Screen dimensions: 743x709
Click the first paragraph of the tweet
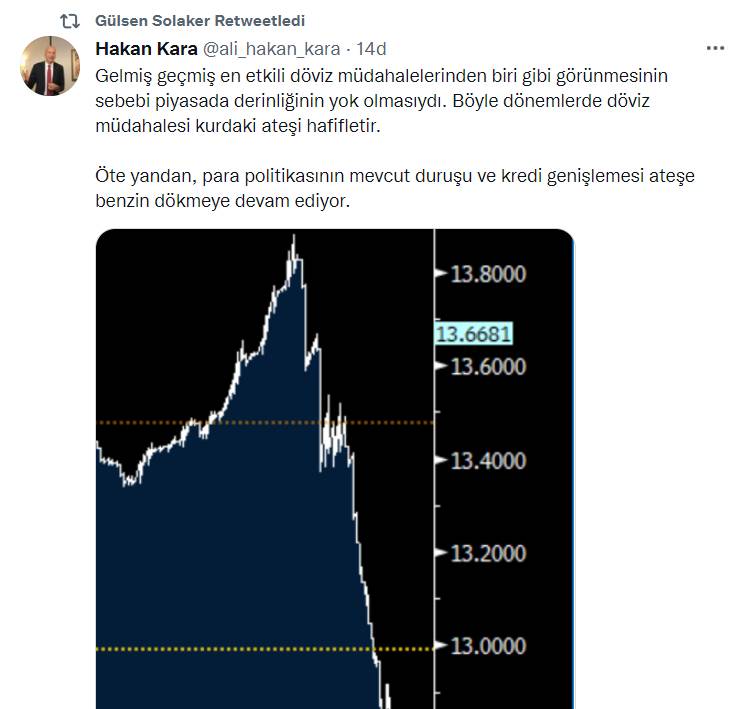(380, 101)
